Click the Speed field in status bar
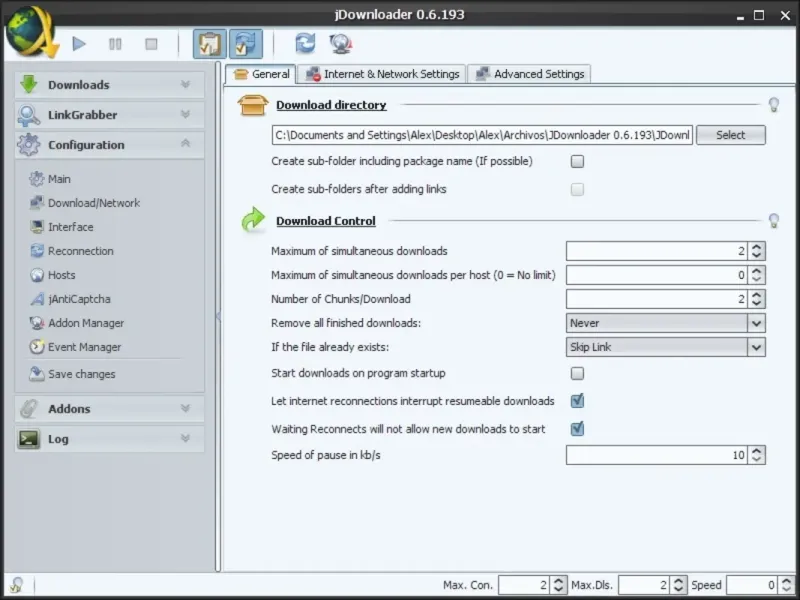 pos(753,585)
